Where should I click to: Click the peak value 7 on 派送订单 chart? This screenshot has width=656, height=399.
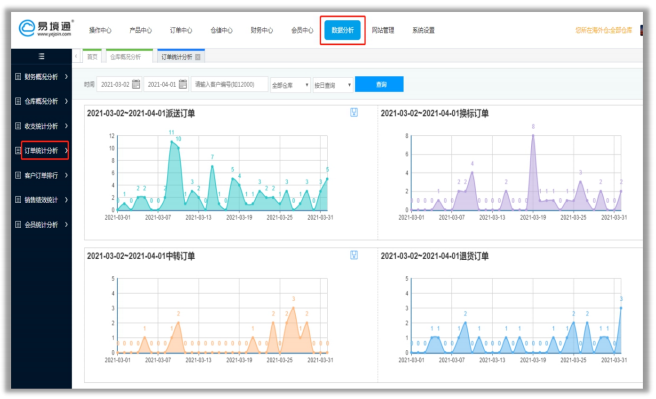click(212, 157)
